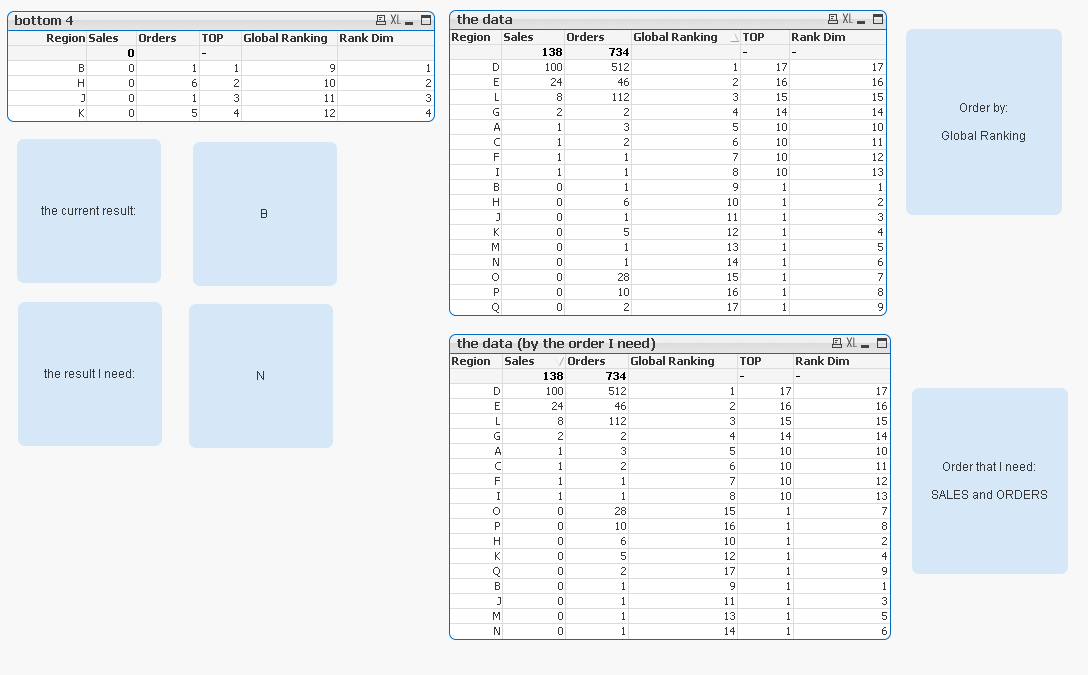Minimize 'the data' table object
The width and height of the screenshot is (1088, 675).
point(861,20)
